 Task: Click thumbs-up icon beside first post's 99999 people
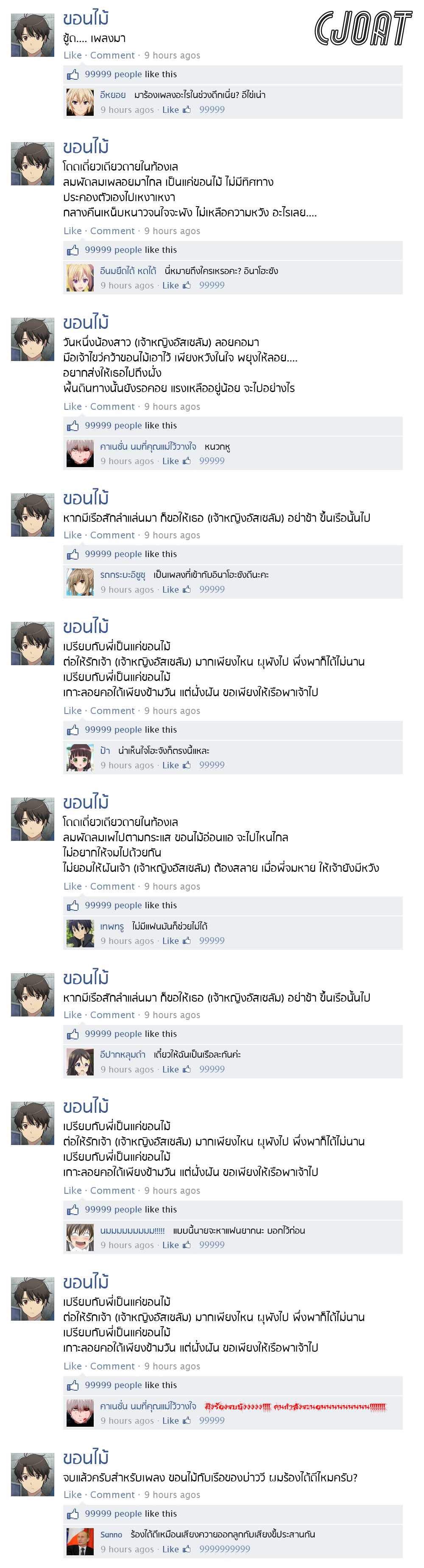pos(73,74)
